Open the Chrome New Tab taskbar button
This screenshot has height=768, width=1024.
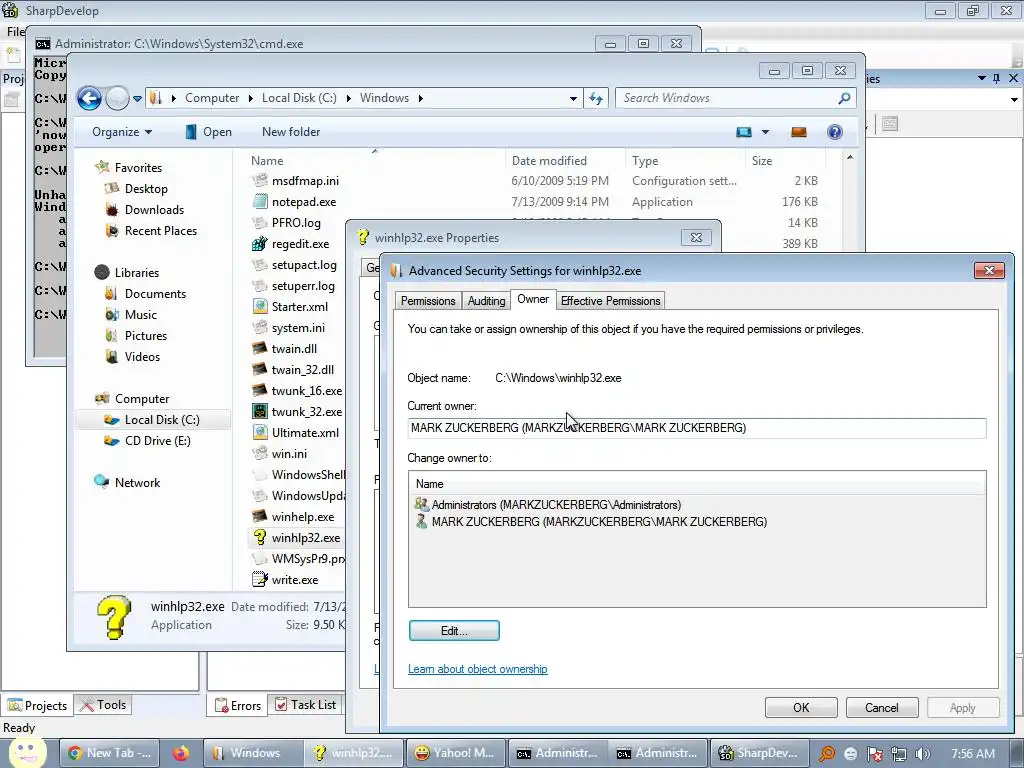pyautogui.click(x=109, y=753)
